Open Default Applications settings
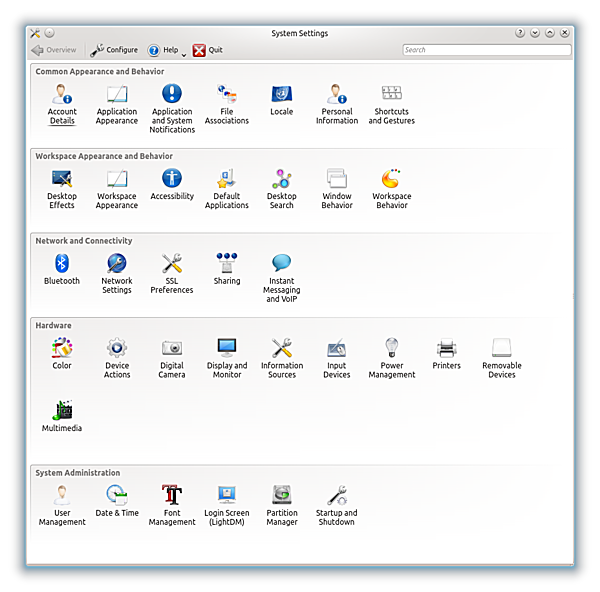Viewport: 600px width, 592px height. point(227,189)
